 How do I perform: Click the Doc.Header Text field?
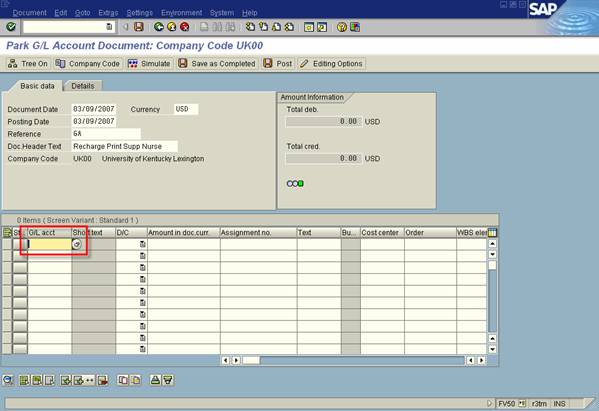(x=125, y=146)
